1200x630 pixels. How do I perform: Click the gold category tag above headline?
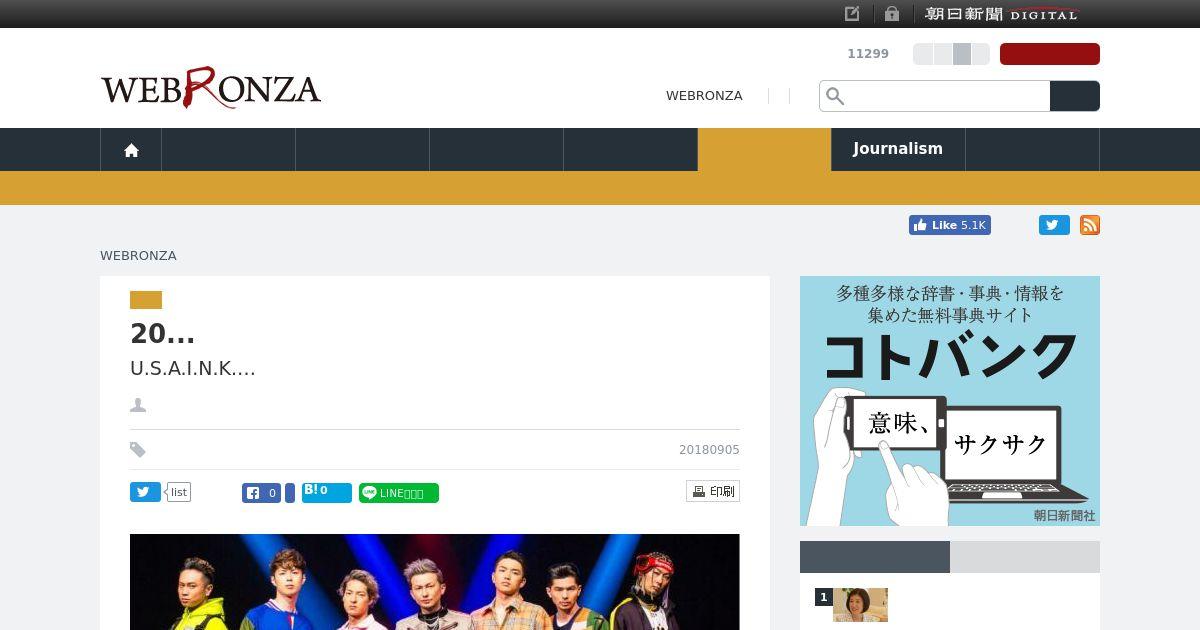tap(146, 300)
